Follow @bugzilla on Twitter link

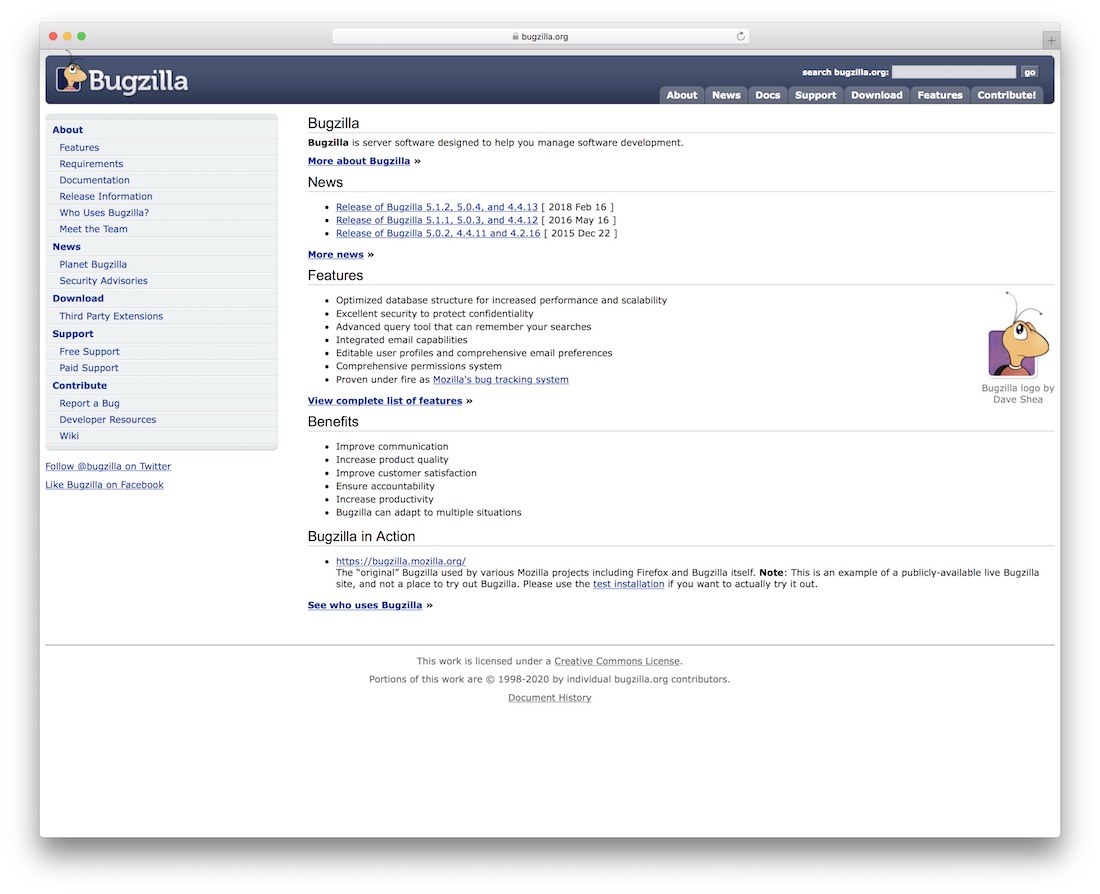(x=108, y=467)
